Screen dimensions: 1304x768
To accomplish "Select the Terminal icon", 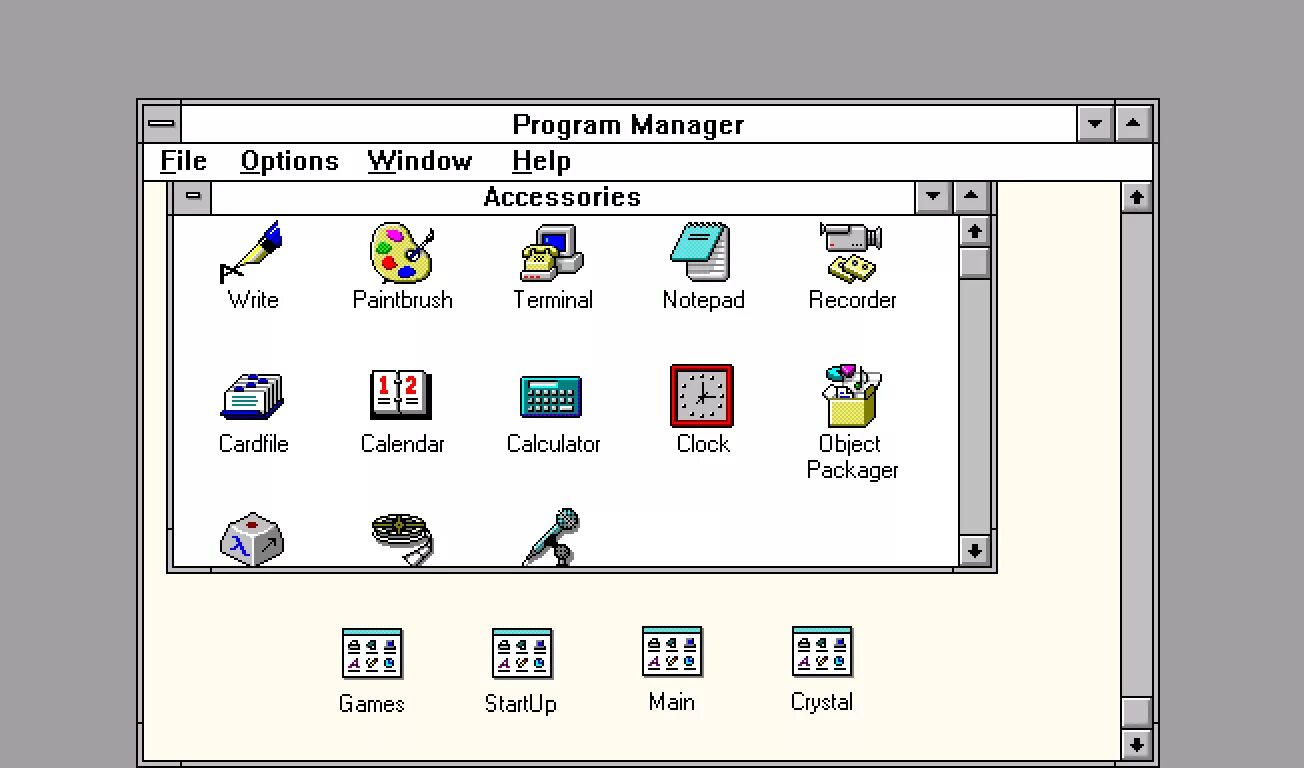I will coord(552,253).
